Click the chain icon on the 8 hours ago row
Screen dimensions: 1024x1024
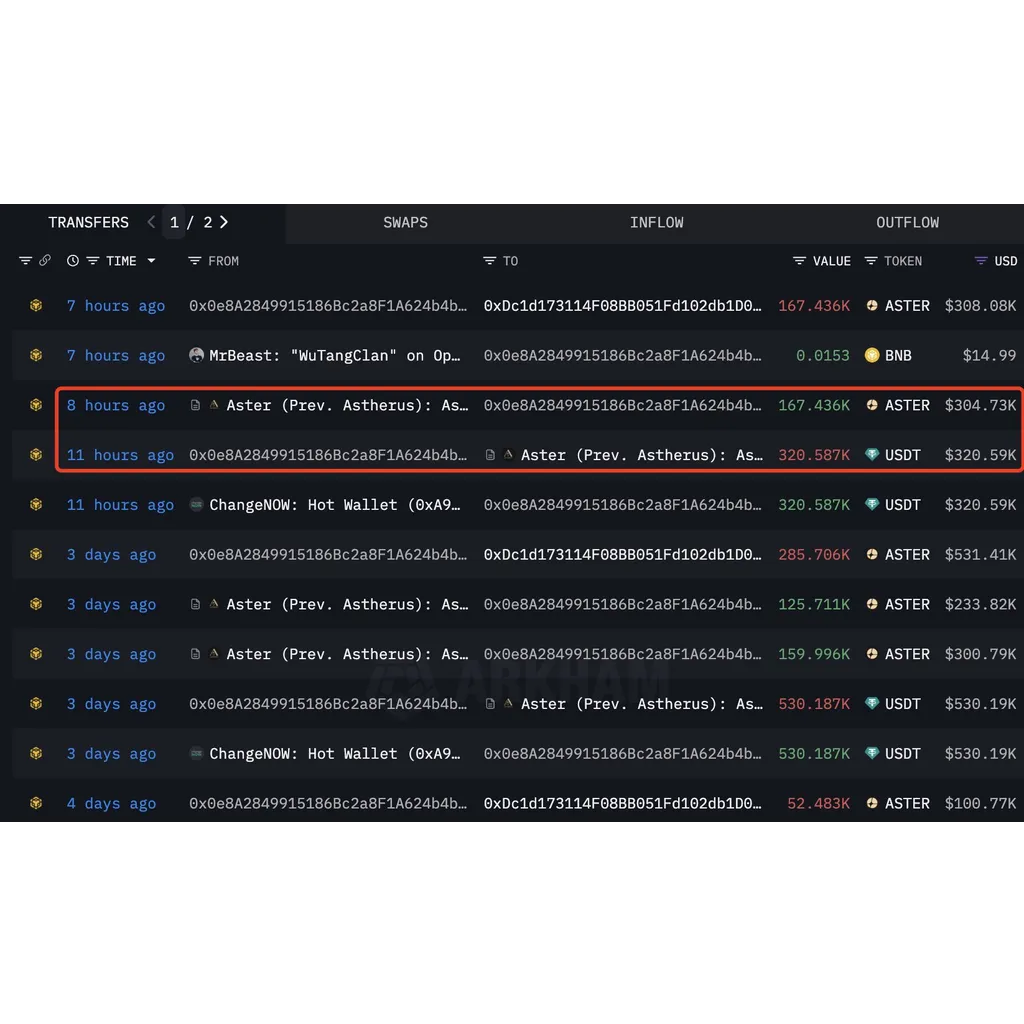(x=36, y=405)
